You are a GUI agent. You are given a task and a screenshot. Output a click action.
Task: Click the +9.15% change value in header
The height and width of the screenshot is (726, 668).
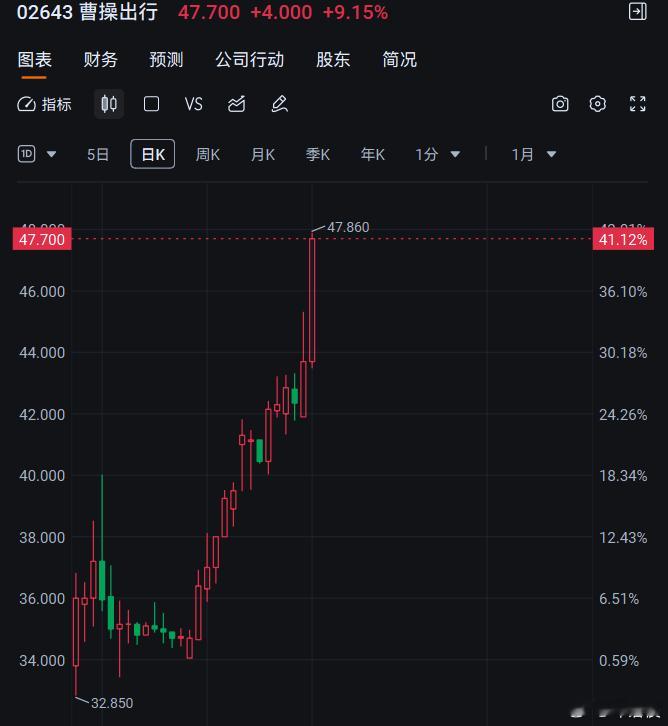coord(355,13)
